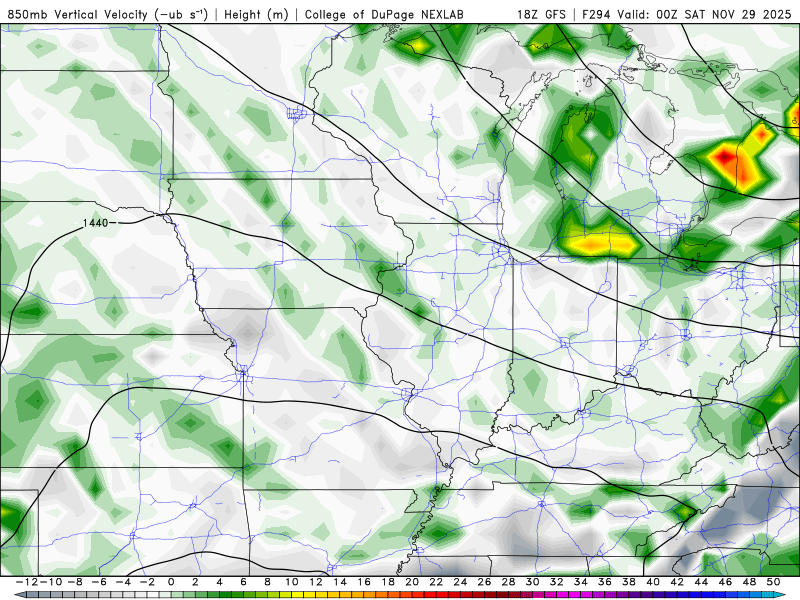Click the '34' color scale label

coord(581,582)
